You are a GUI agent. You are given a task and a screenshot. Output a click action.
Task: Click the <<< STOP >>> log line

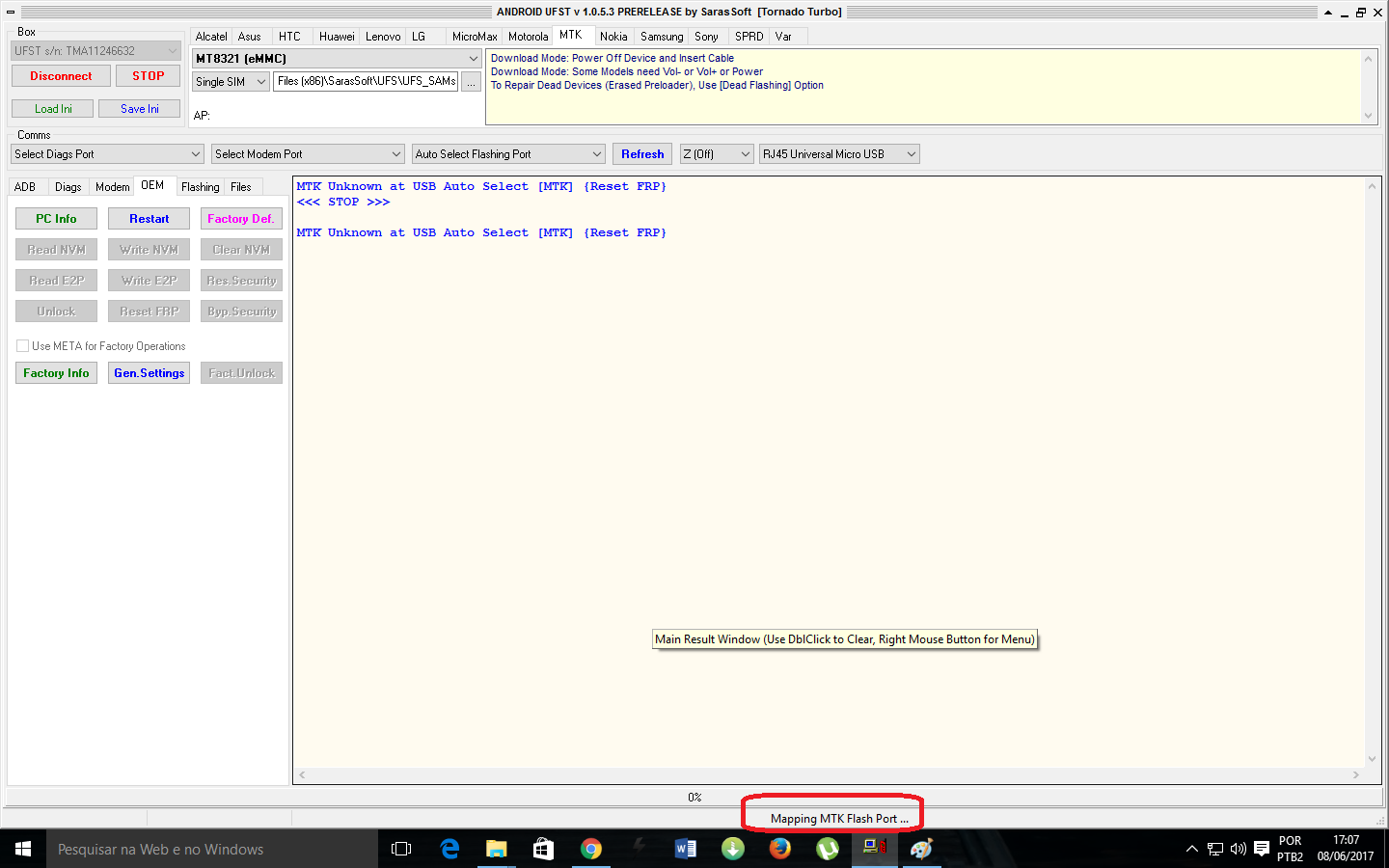[343, 202]
